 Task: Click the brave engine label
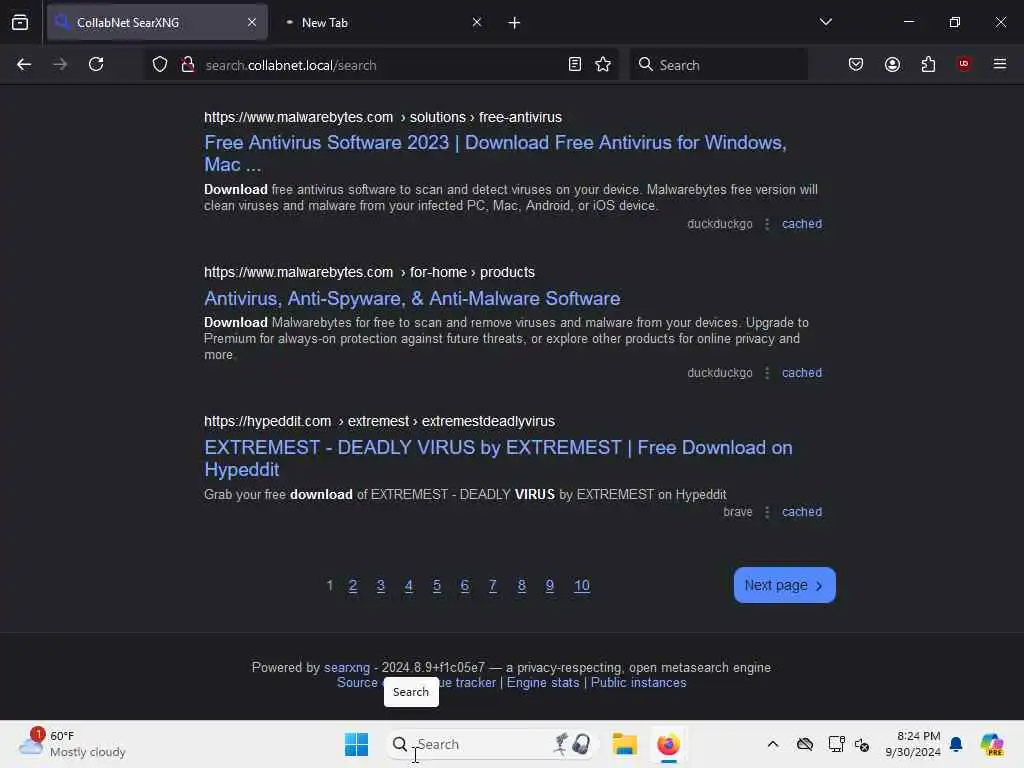tap(738, 512)
